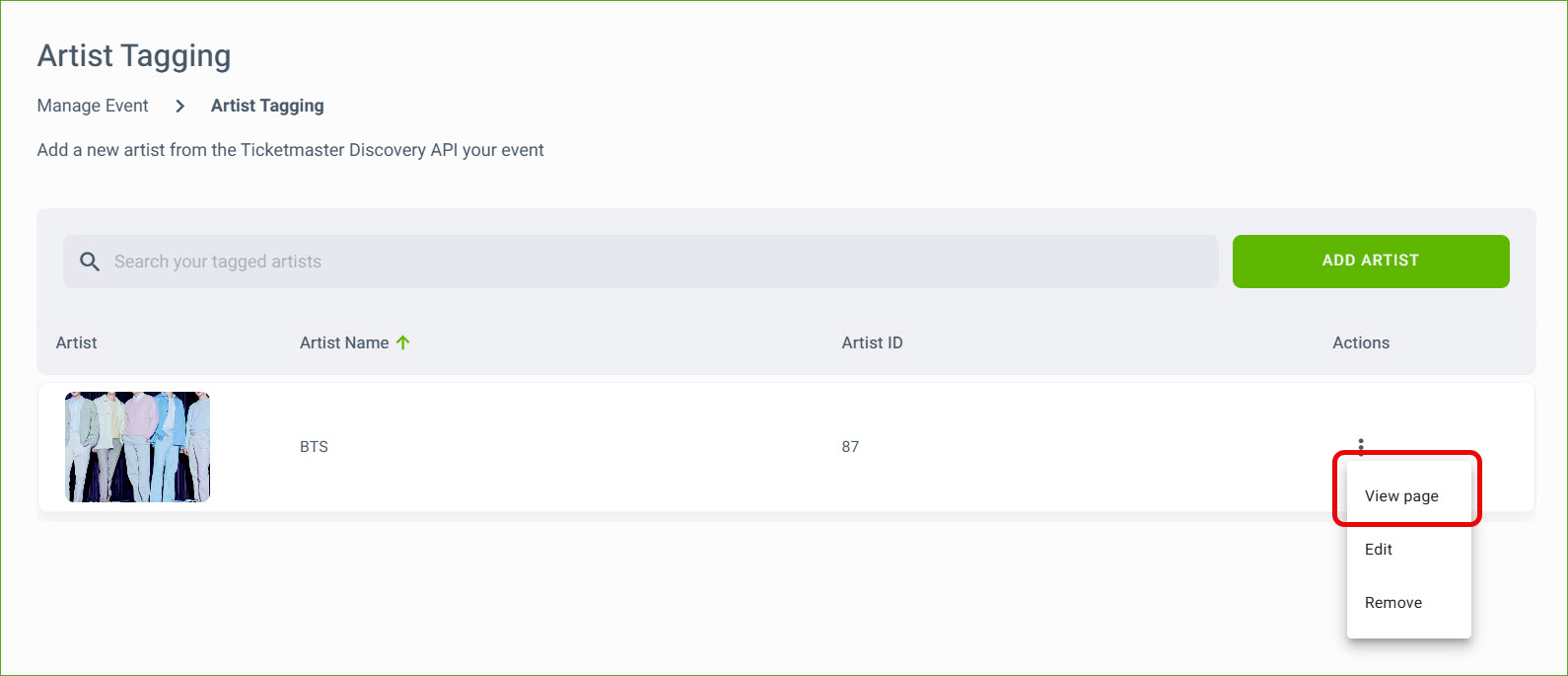Image resolution: width=1568 pixels, height=676 pixels.
Task: Open the three-dot actions menu for BTS
Action: pos(1361,446)
